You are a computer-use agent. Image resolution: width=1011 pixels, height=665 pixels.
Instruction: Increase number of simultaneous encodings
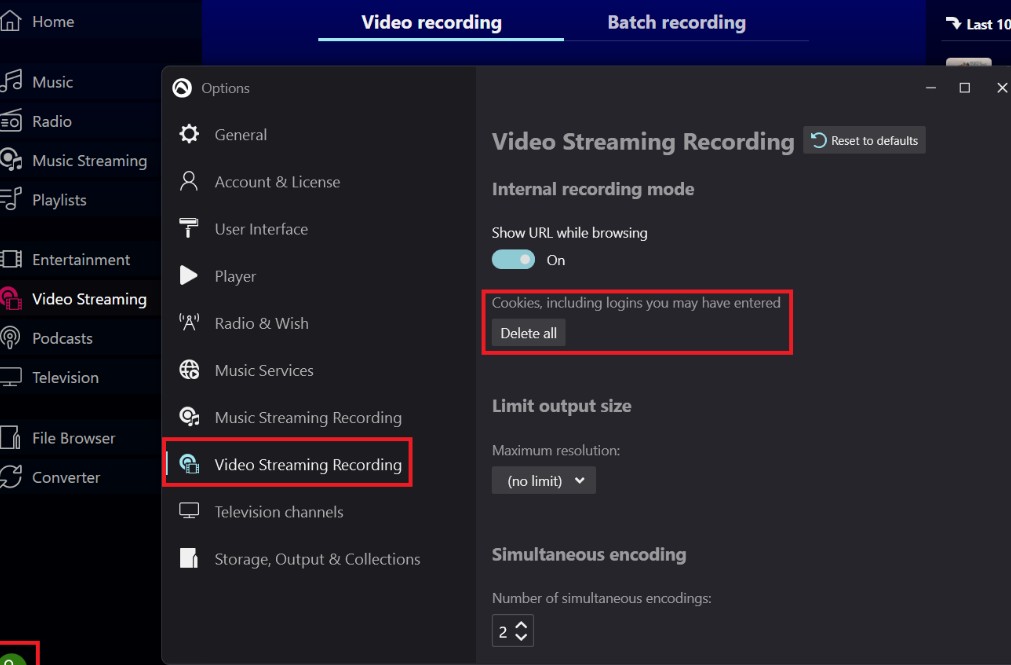coord(522,624)
